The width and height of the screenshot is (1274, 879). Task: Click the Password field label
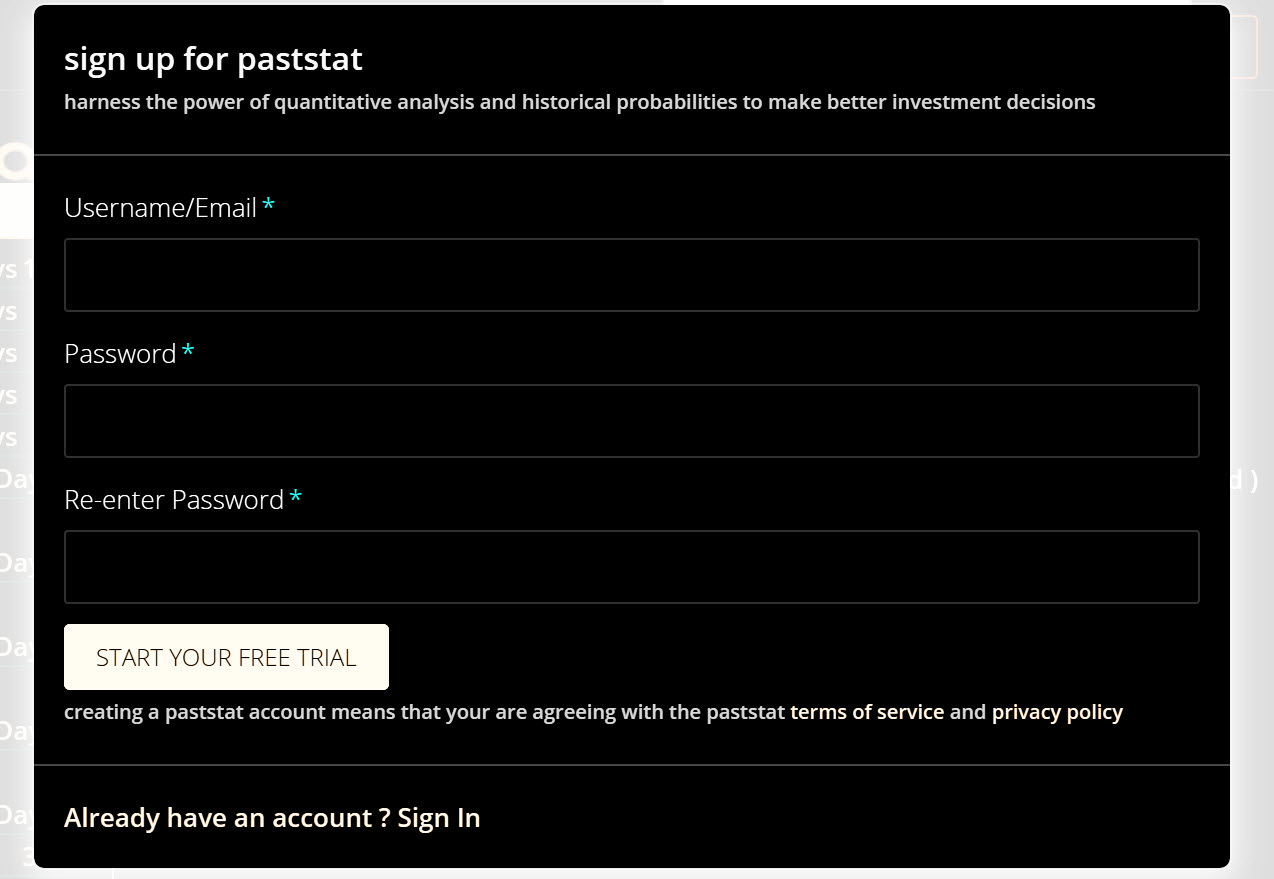tap(120, 354)
